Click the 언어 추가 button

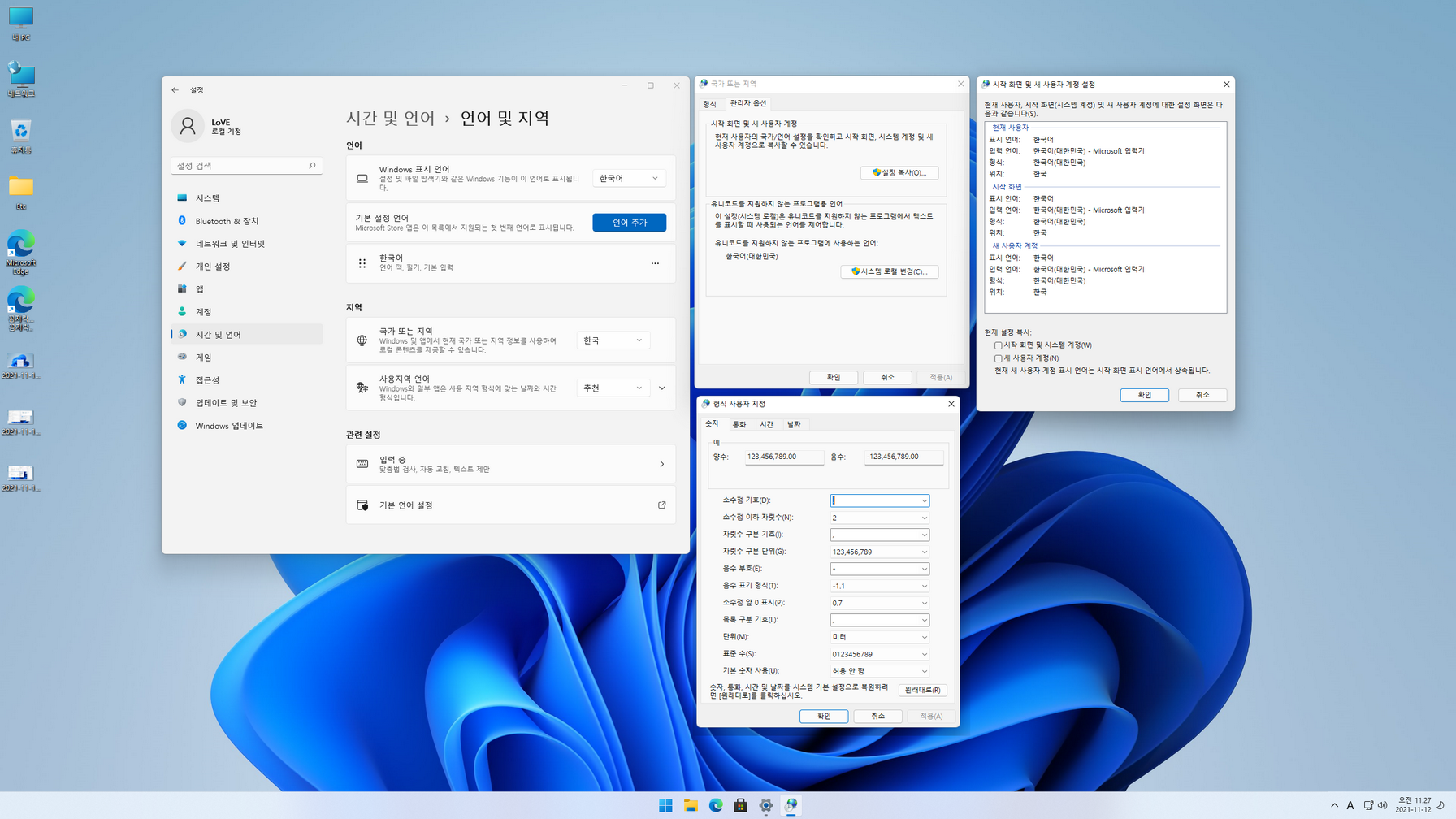pos(630,223)
